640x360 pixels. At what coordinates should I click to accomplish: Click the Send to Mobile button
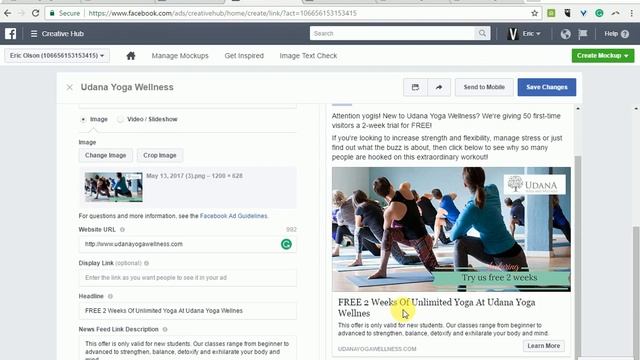point(484,87)
